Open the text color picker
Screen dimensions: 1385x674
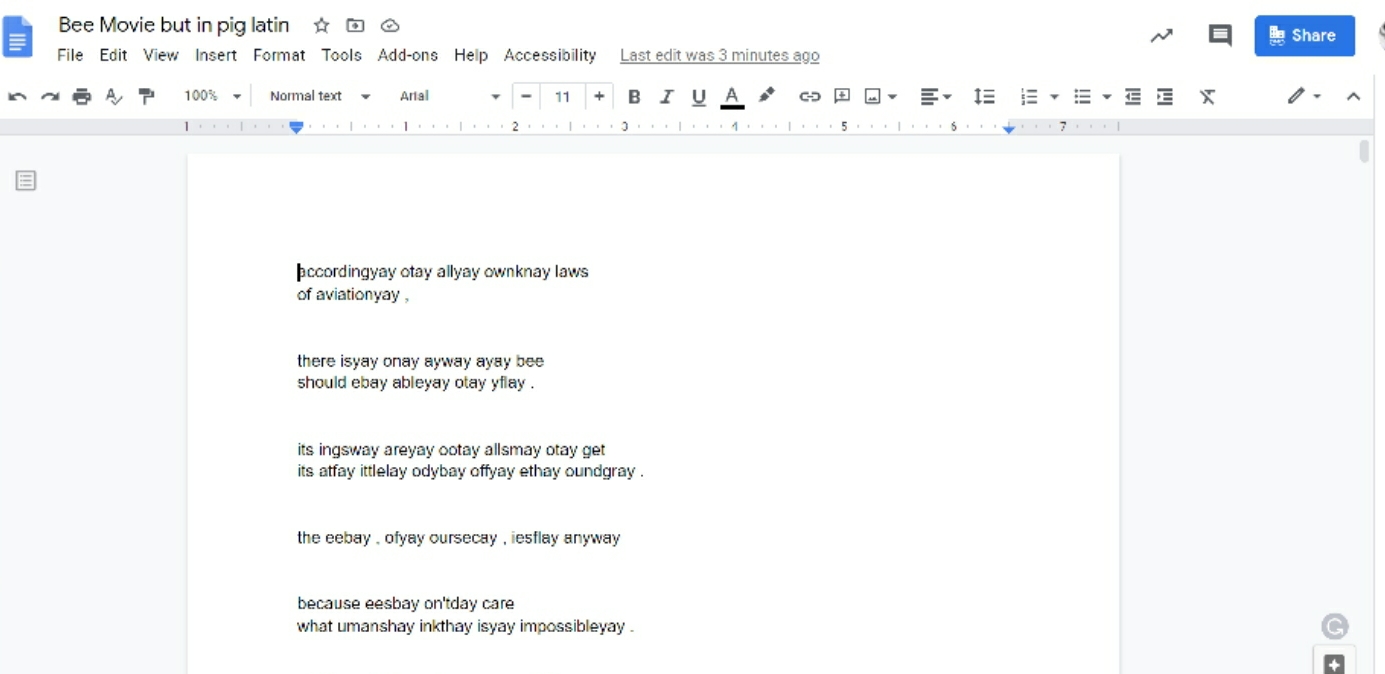[x=732, y=96]
